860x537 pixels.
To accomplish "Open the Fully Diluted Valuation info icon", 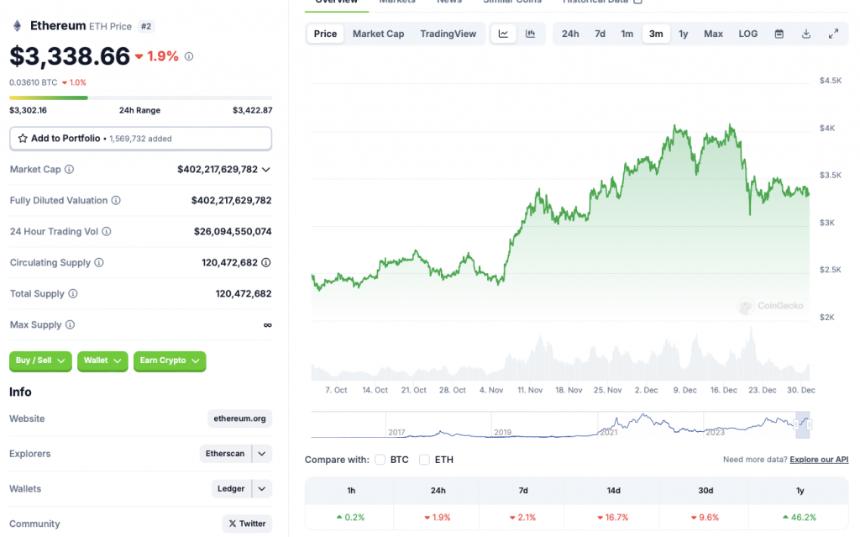I will (116, 201).
